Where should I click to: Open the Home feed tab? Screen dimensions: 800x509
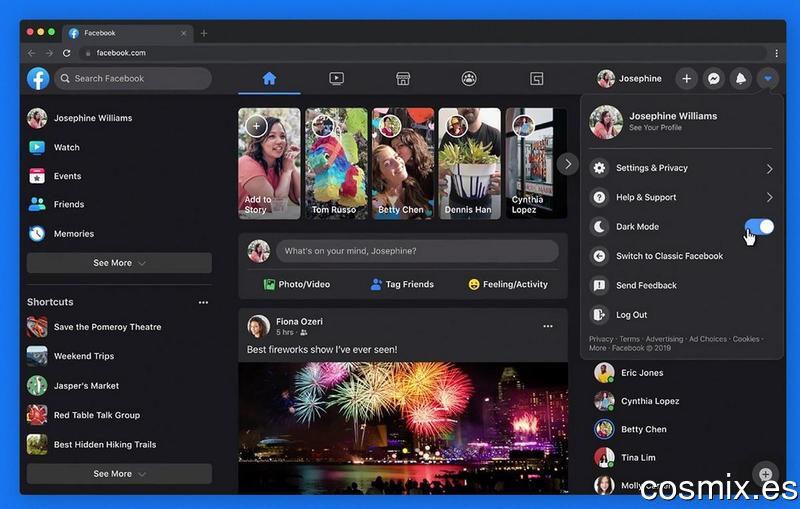(269, 79)
